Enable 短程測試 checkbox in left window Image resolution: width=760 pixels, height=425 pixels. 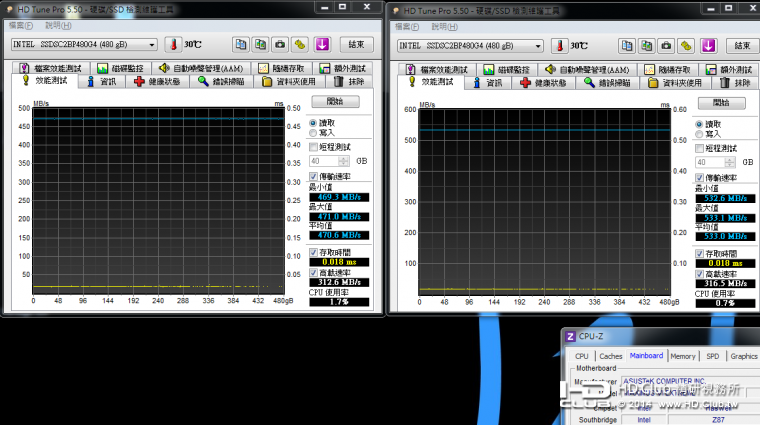coord(314,147)
